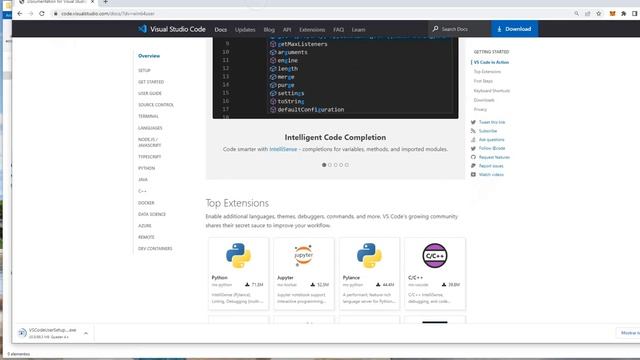This screenshot has width=640, height=360.
Task: Expand the DEV CONTAINERS section in sidebar
Action: (x=155, y=249)
